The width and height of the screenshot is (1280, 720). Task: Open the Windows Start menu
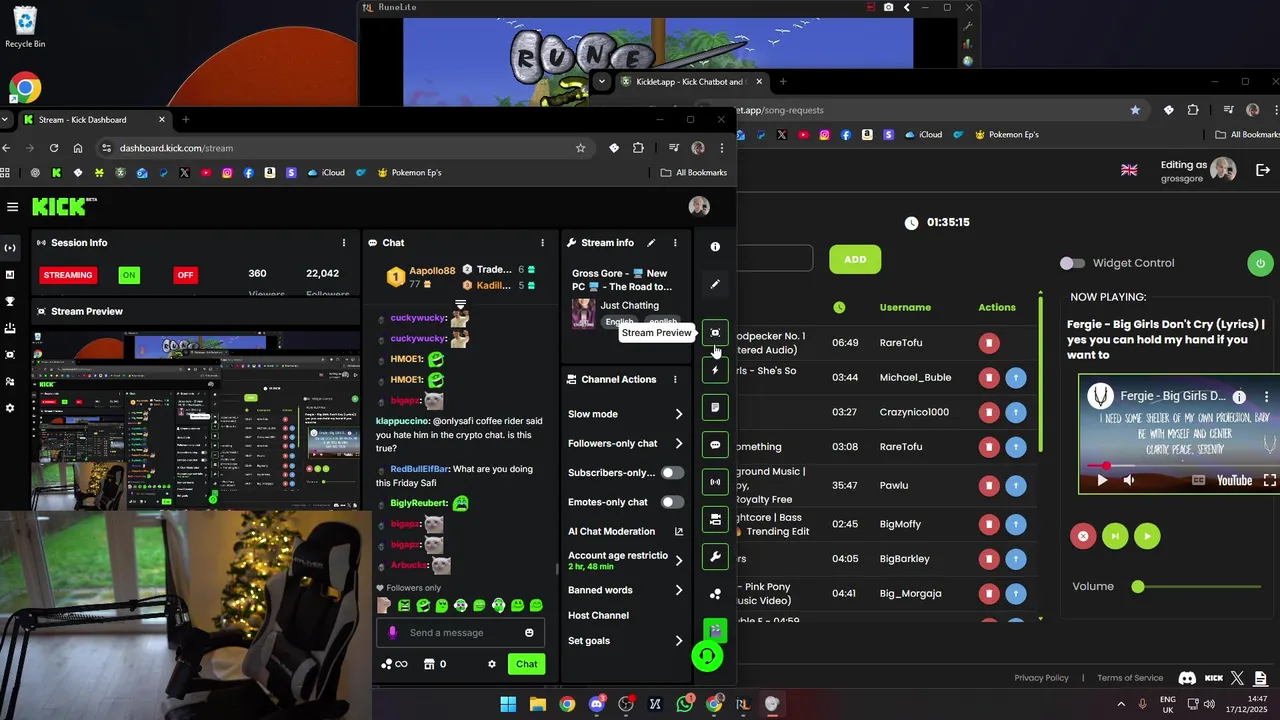click(508, 704)
